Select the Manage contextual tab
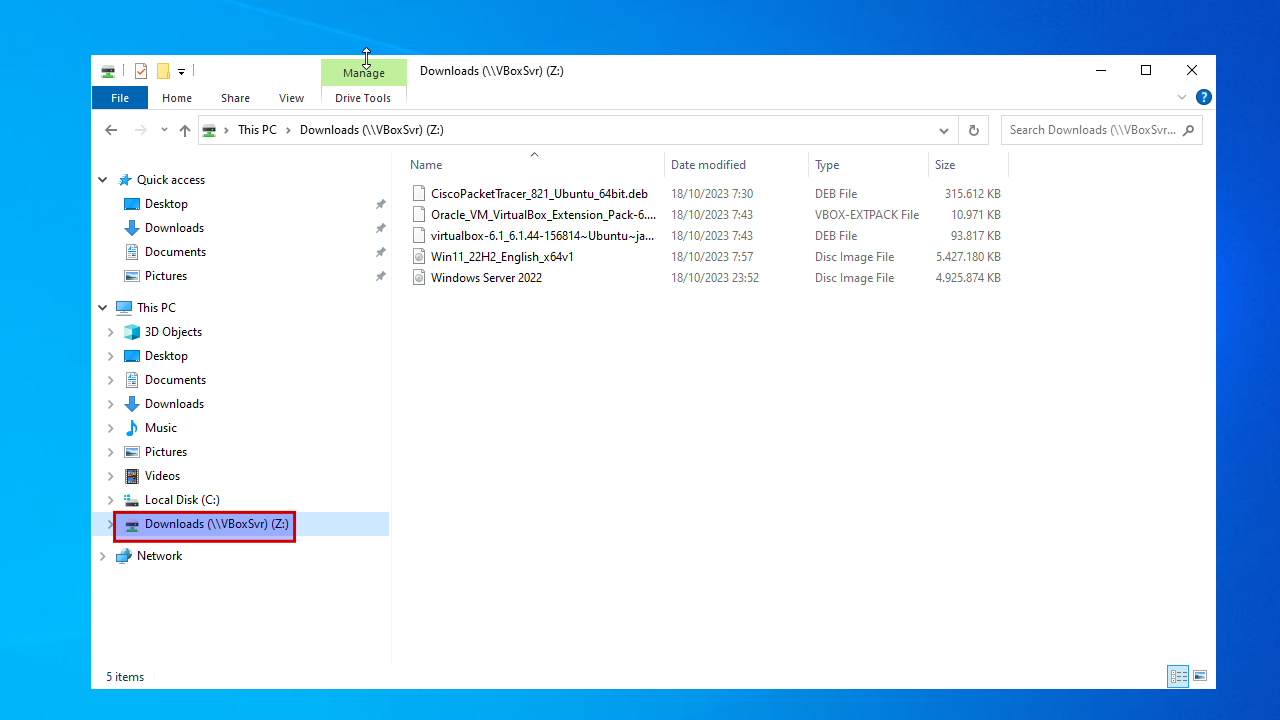 pos(364,73)
